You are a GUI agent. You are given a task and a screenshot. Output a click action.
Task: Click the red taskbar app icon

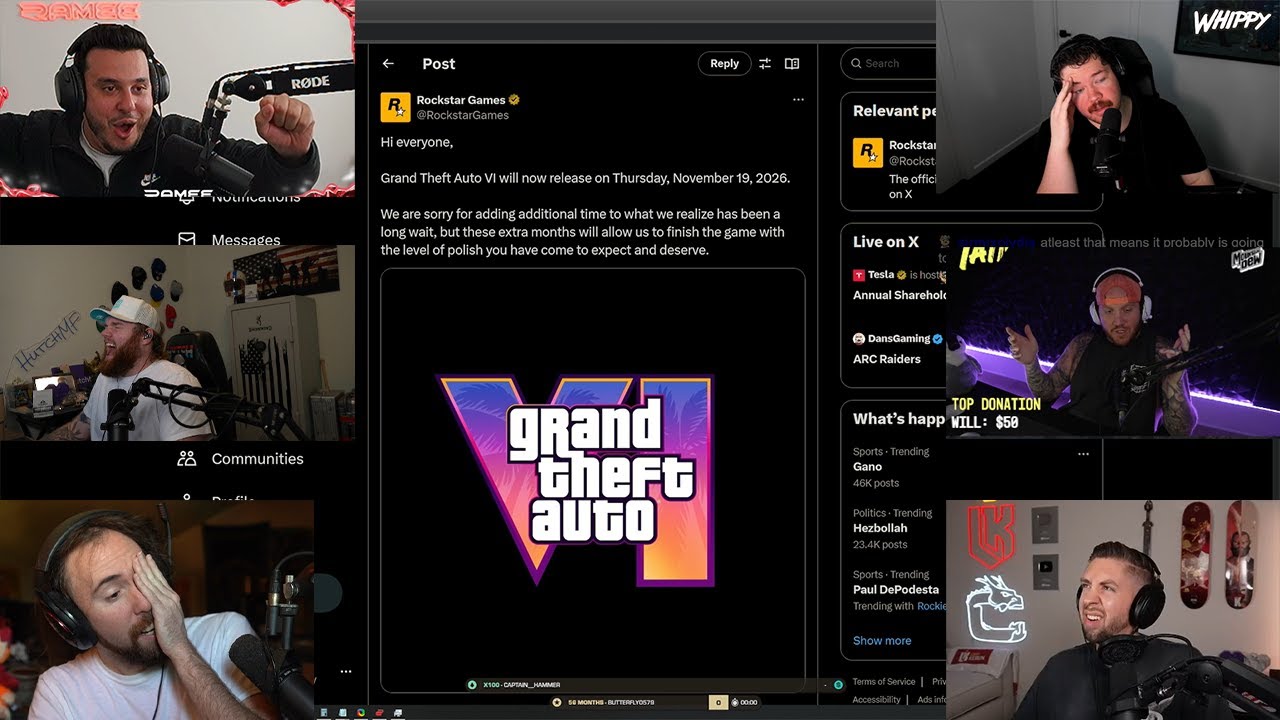click(379, 712)
